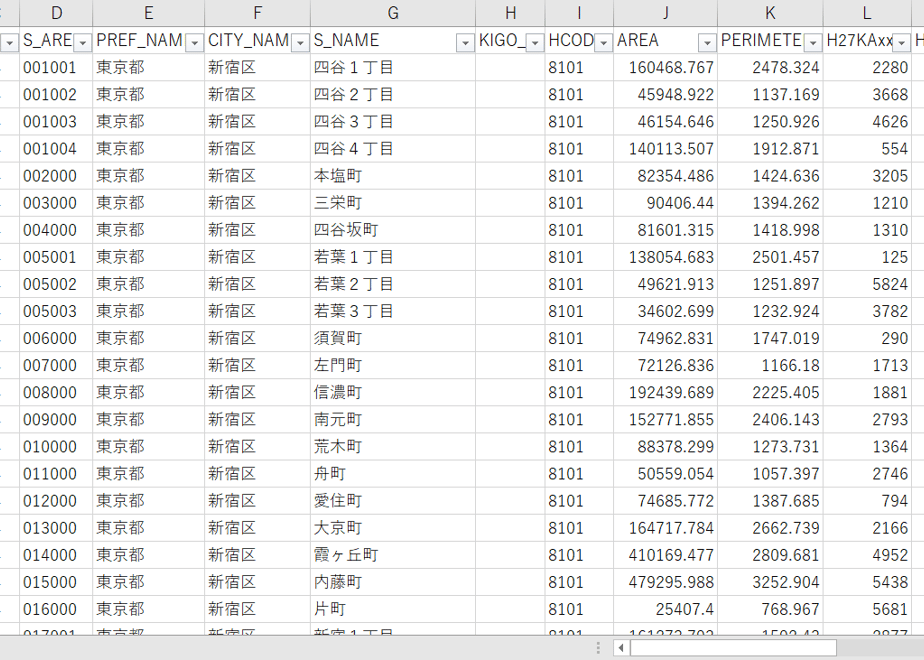Open the S_AREA column filter dropdown
This screenshot has height=660, width=924.
point(82,42)
